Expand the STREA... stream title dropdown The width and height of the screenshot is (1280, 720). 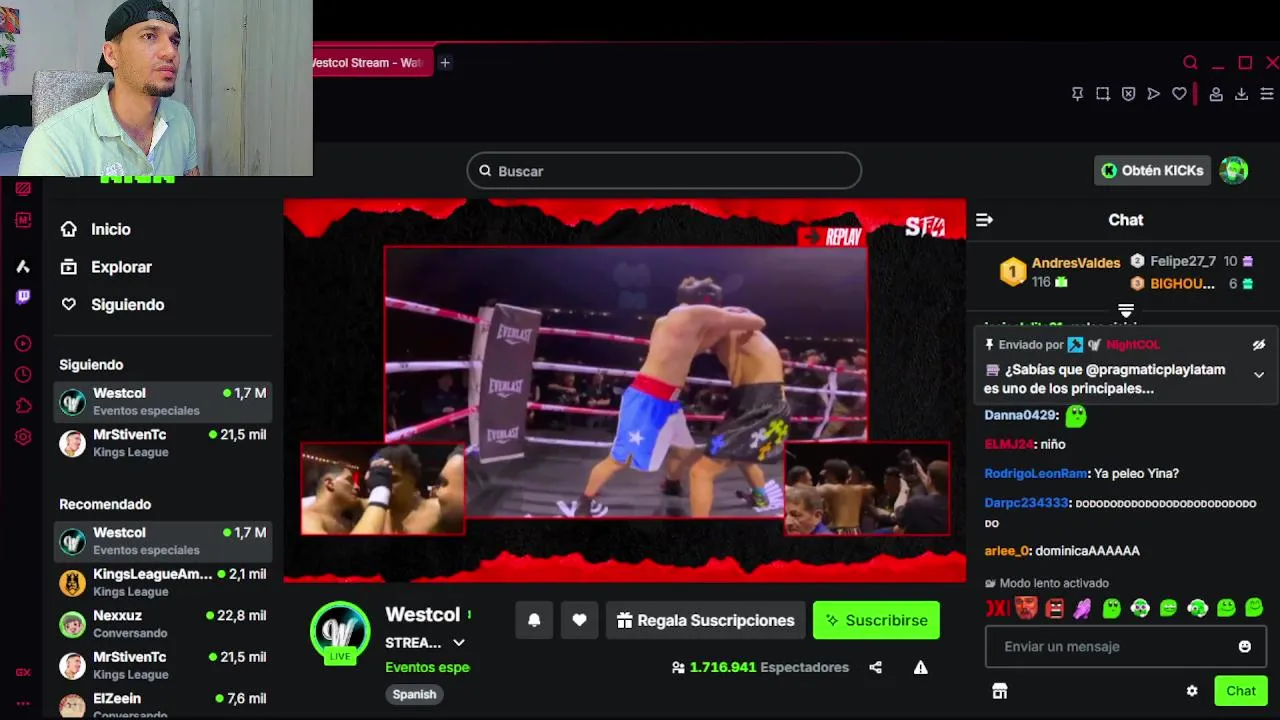pyautogui.click(x=459, y=643)
